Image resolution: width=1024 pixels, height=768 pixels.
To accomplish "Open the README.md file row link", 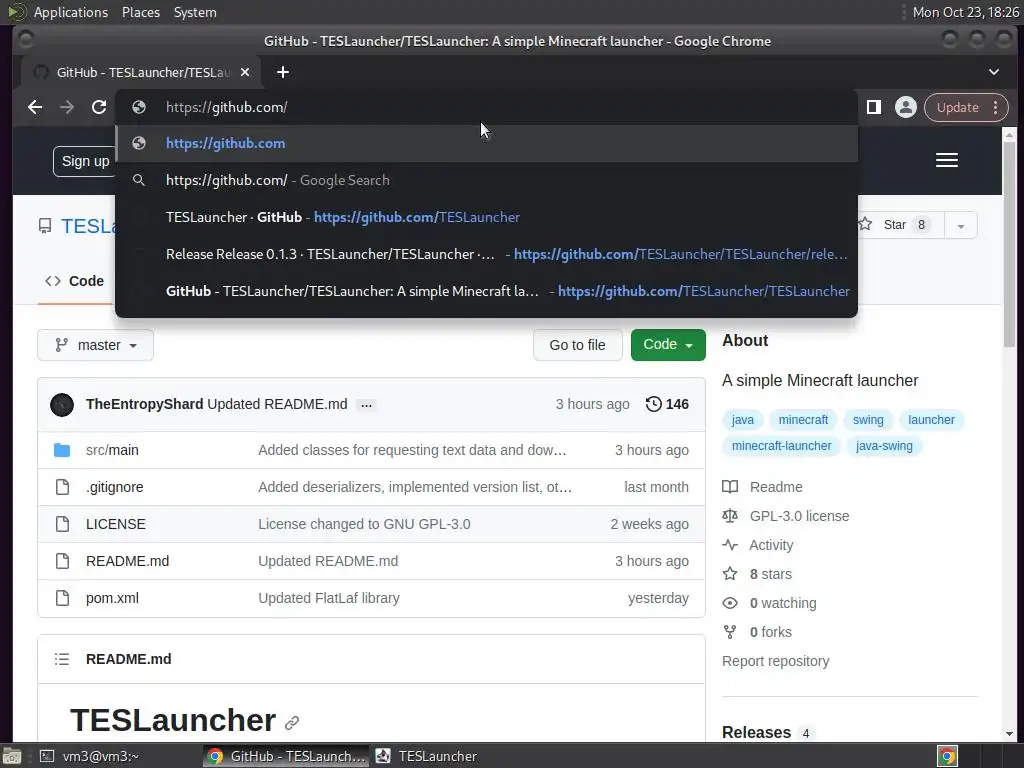I will tap(127, 561).
